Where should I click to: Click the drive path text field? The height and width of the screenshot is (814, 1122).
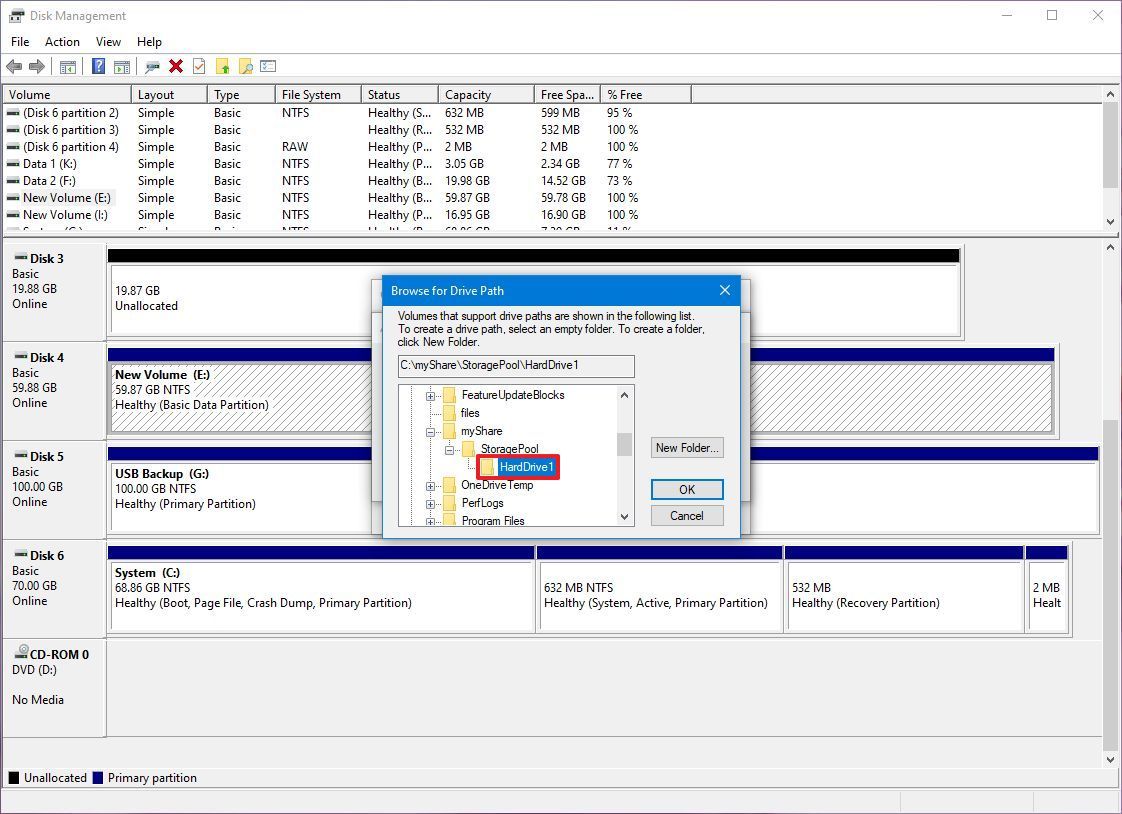click(515, 366)
